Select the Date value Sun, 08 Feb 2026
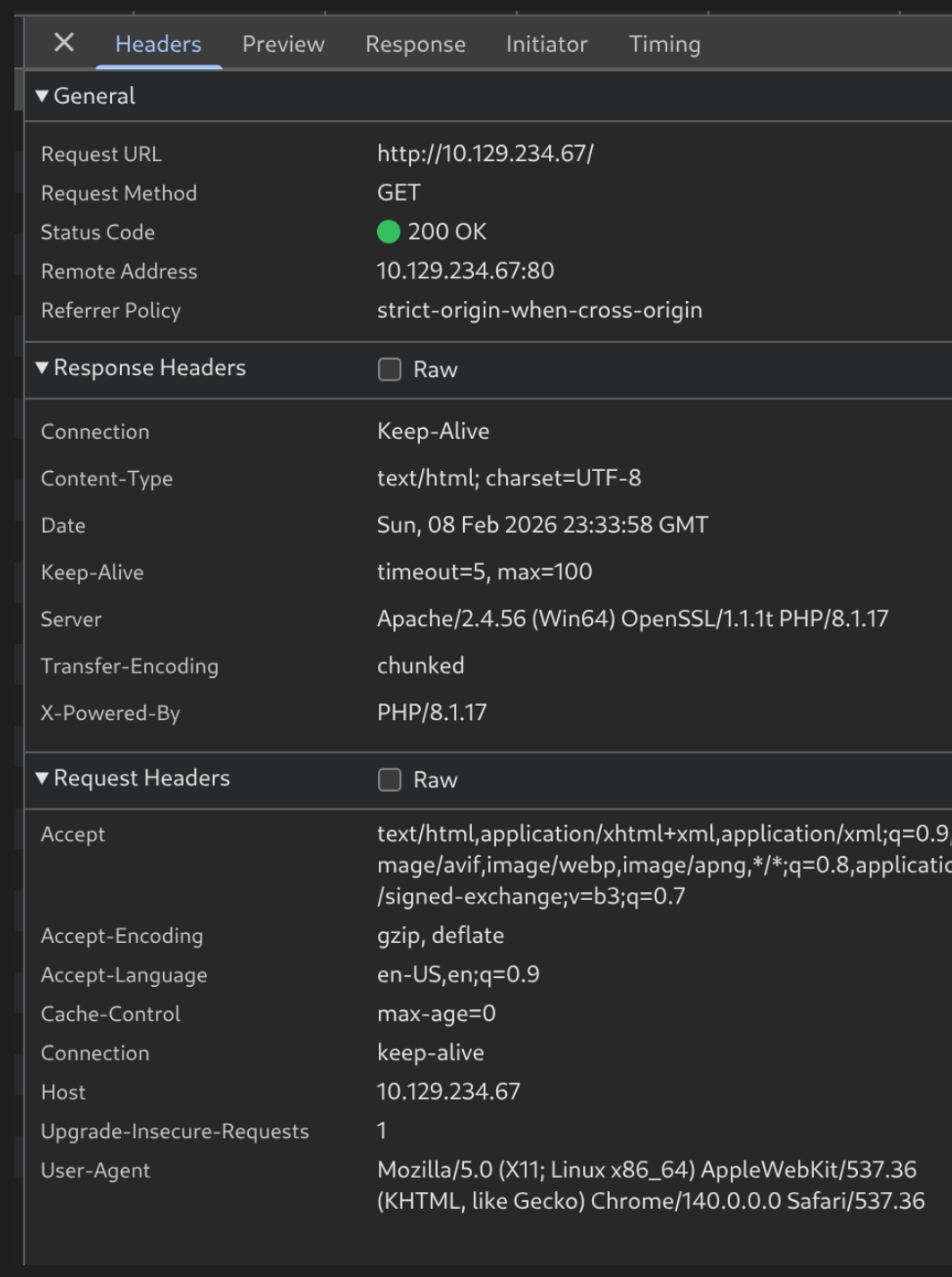 pyautogui.click(x=543, y=525)
